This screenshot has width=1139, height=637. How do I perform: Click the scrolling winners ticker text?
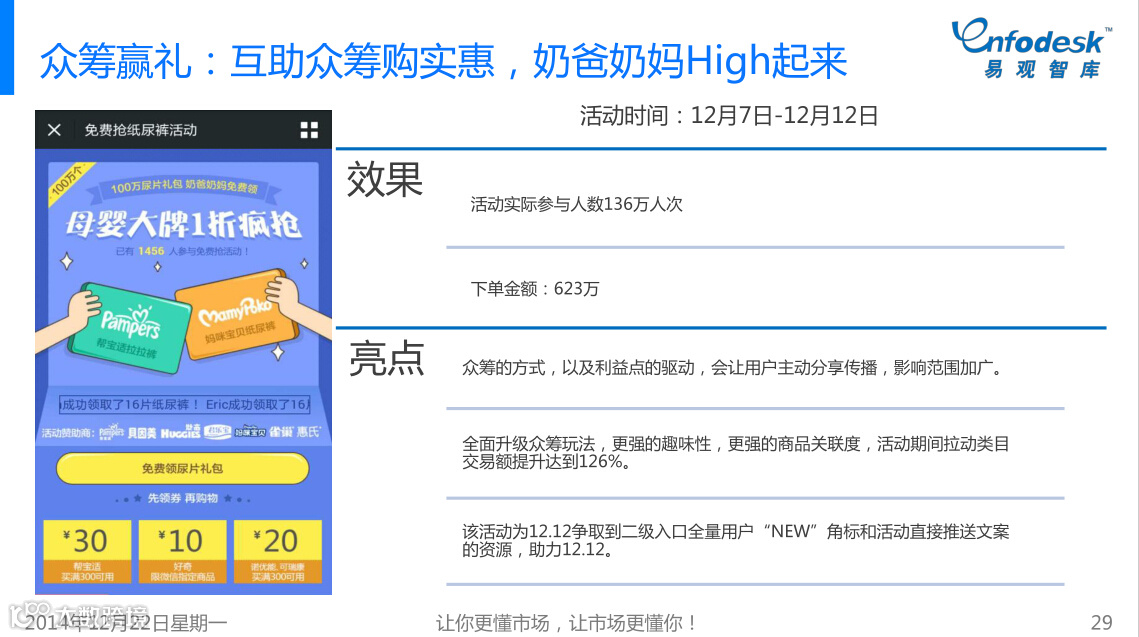tap(185, 405)
